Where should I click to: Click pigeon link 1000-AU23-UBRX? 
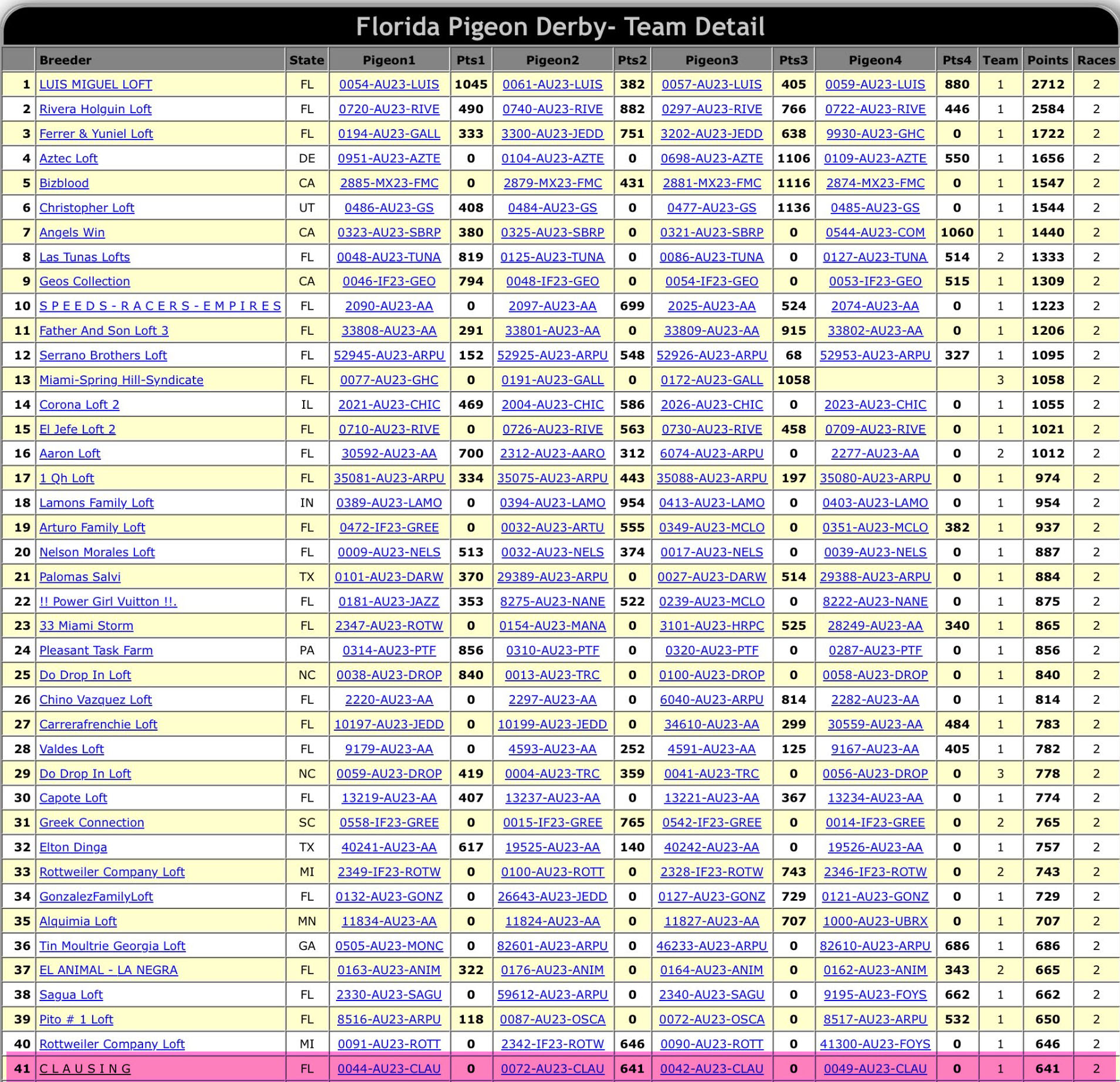point(875,921)
